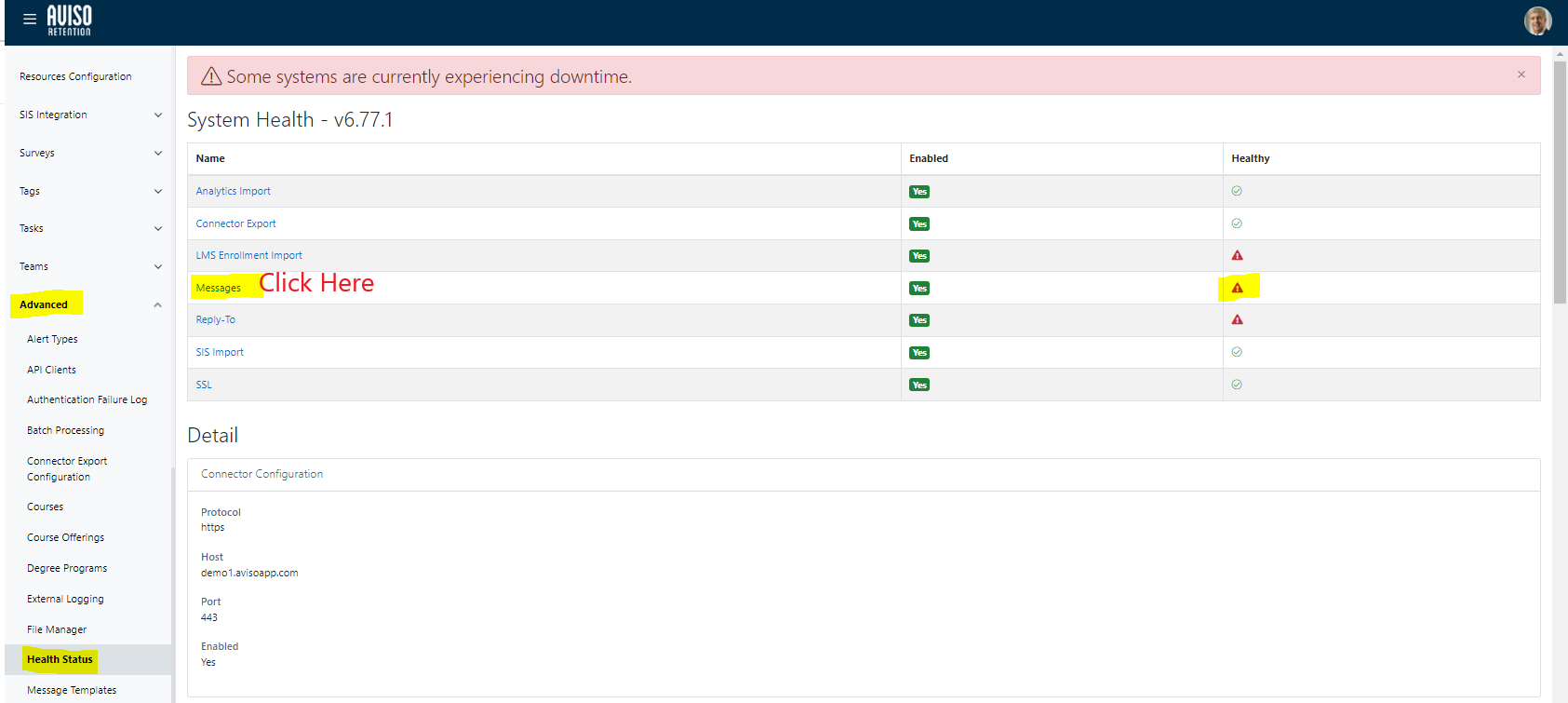
Task: Select Health Status in sidebar
Action: pyautogui.click(x=60, y=659)
